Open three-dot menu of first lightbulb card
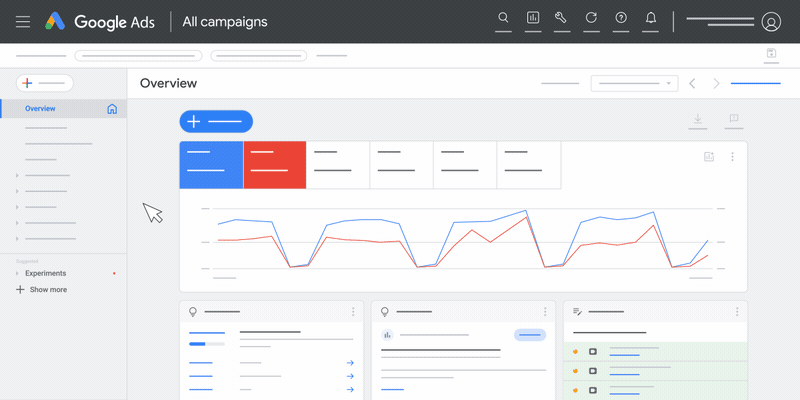Image resolution: width=800 pixels, height=400 pixels. click(353, 312)
